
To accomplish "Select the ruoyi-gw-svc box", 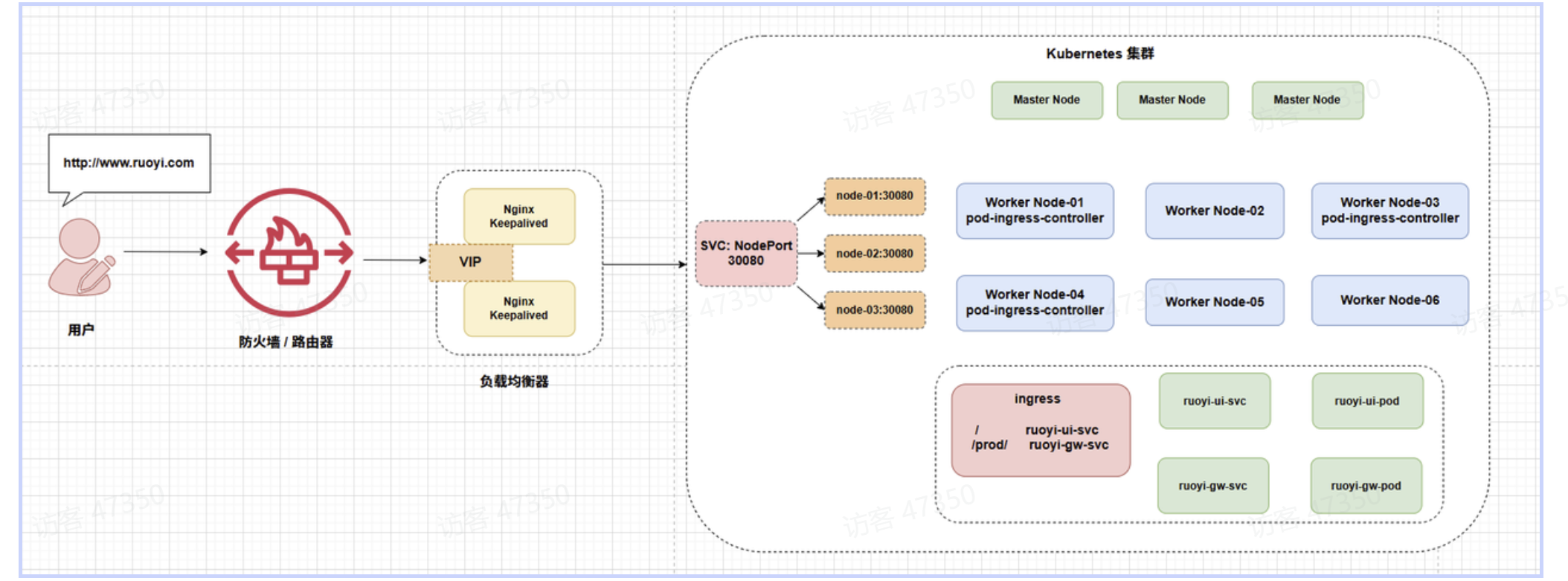I will [x=1212, y=487].
